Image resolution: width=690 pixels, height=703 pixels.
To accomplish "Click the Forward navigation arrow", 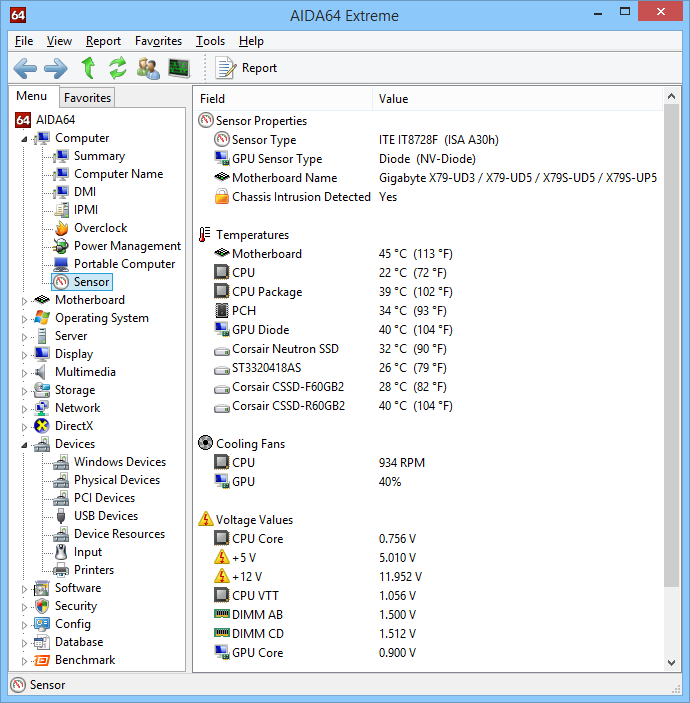I will point(55,68).
